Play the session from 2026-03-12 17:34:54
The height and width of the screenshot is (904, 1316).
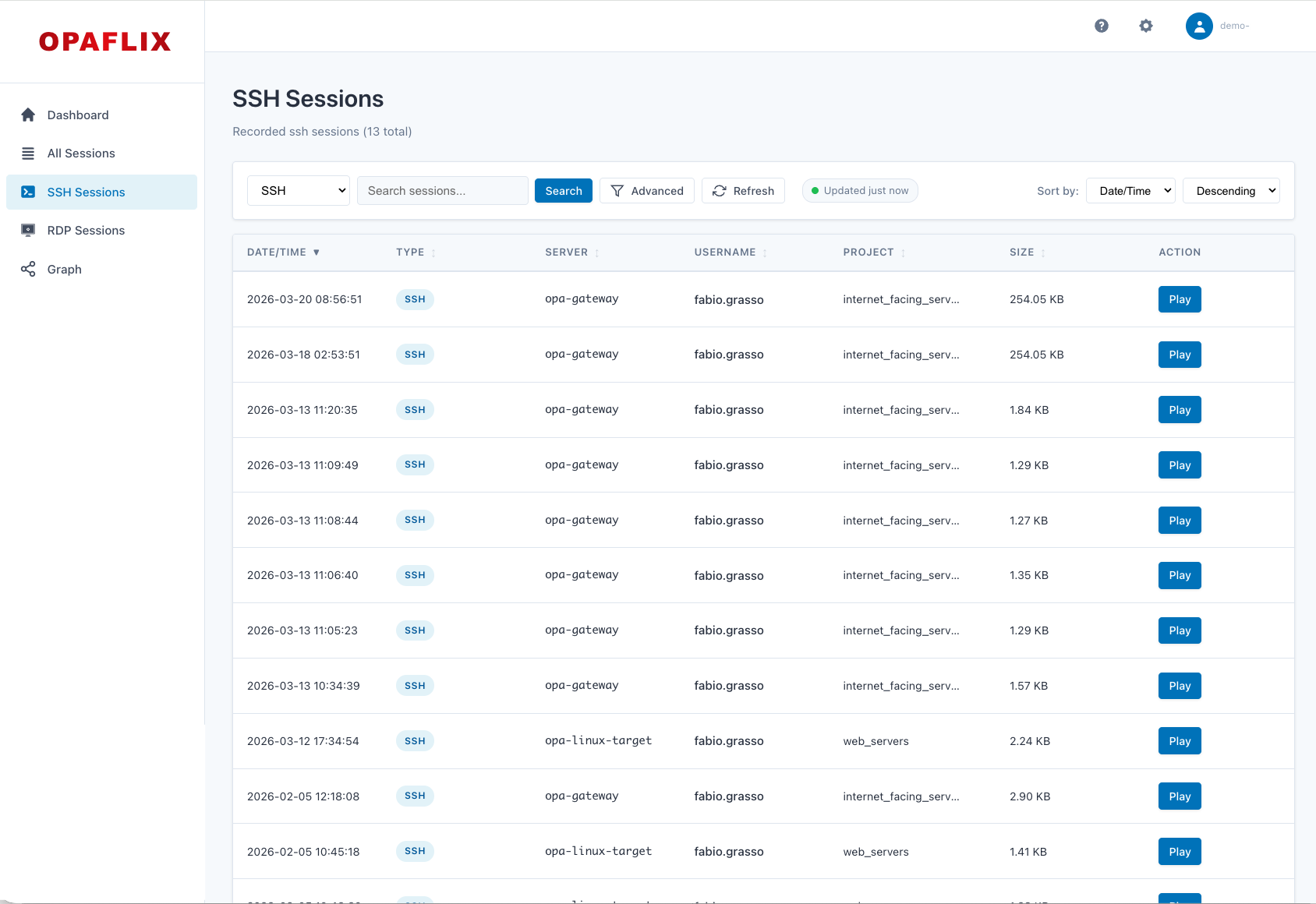pyautogui.click(x=1179, y=740)
